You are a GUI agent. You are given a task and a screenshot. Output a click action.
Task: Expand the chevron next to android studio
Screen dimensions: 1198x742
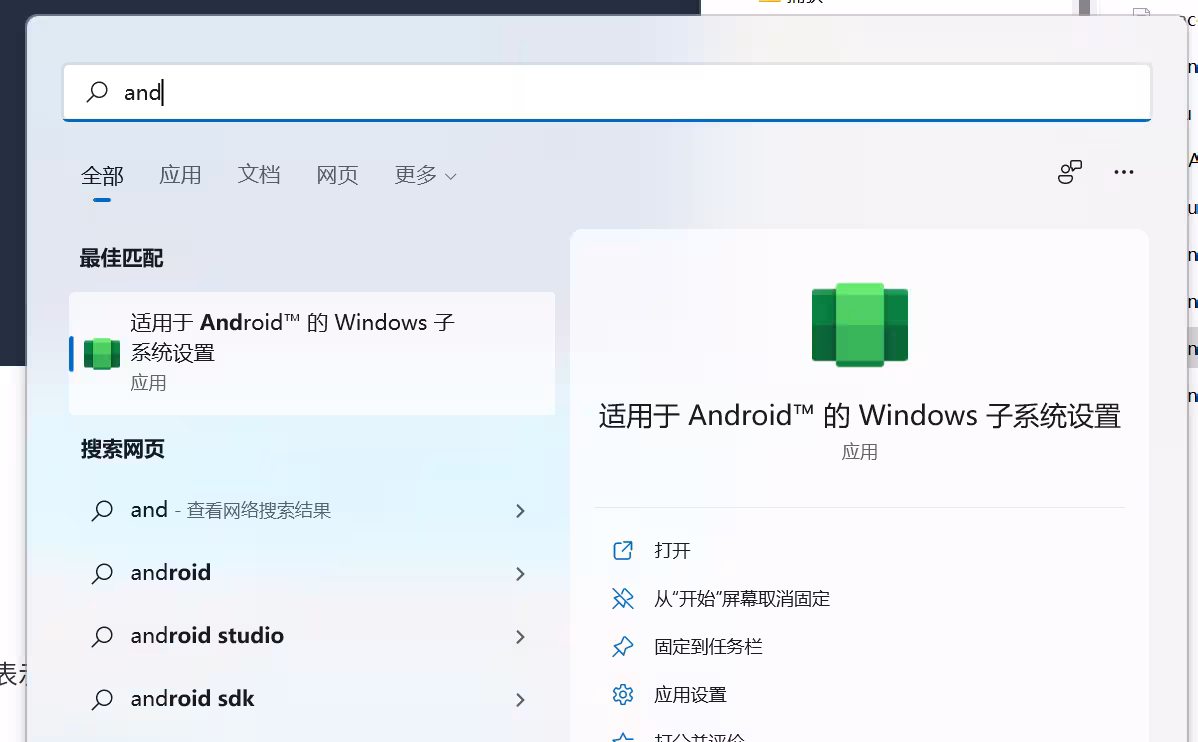pyautogui.click(x=520, y=636)
